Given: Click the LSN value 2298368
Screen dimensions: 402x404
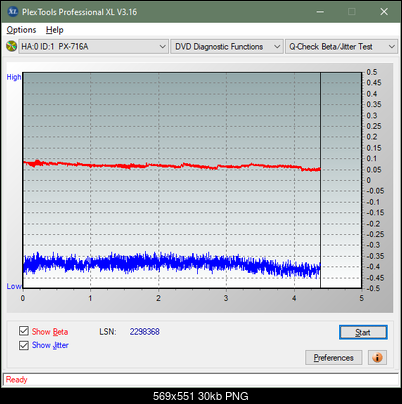Looking at the screenshot, I should coord(145,332).
